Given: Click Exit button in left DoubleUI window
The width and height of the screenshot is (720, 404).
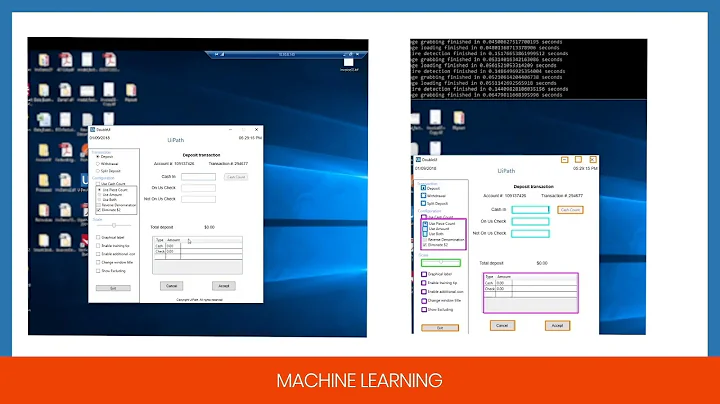Looking at the screenshot, I should pos(113,288).
